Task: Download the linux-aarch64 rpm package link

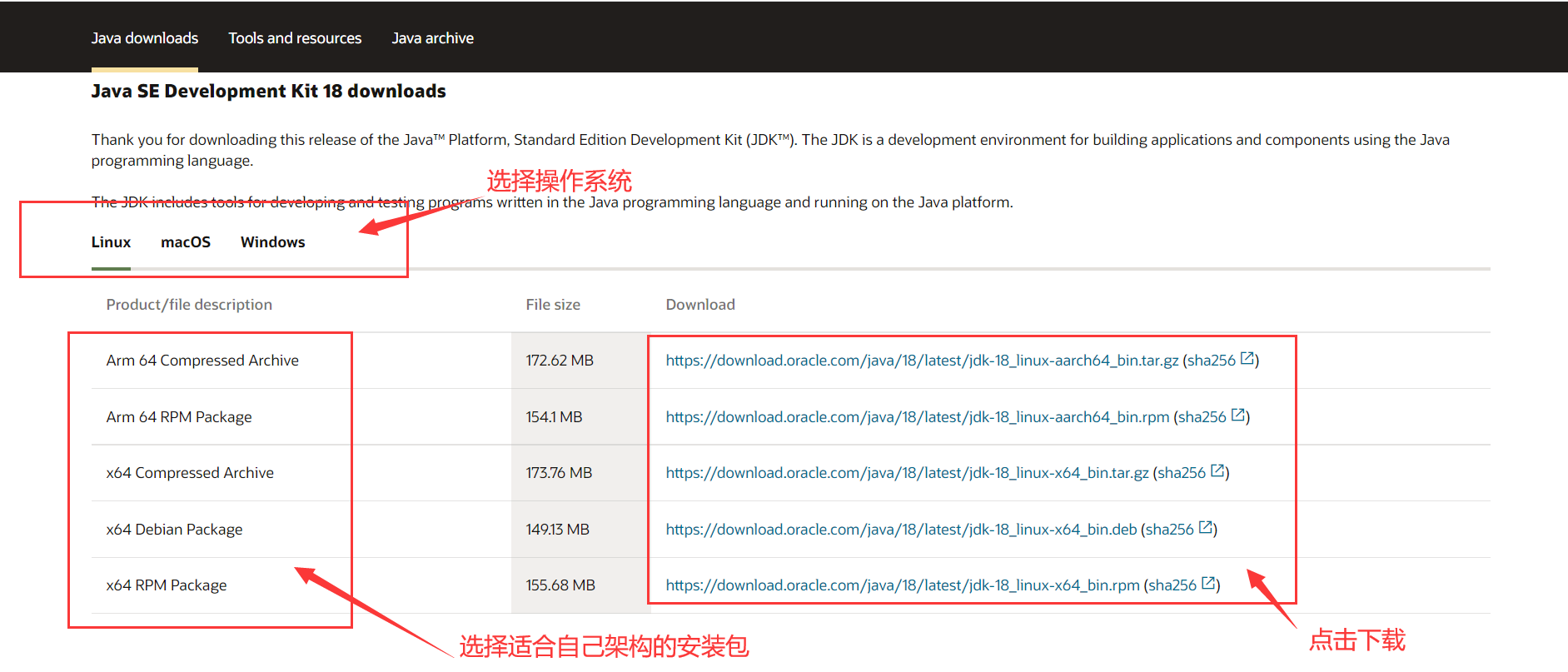Action: pos(918,417)
